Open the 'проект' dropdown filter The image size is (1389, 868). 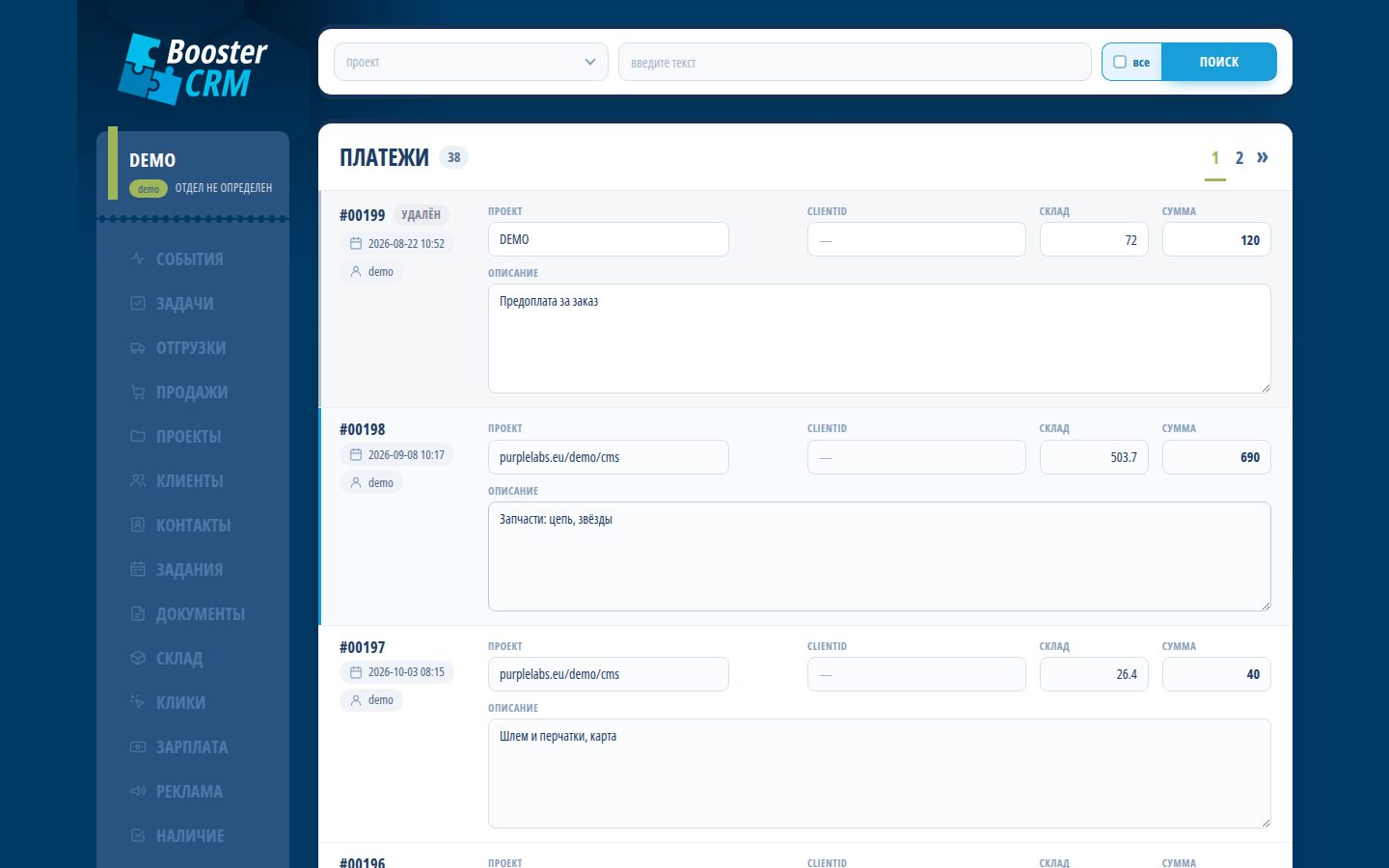[471, 62]
